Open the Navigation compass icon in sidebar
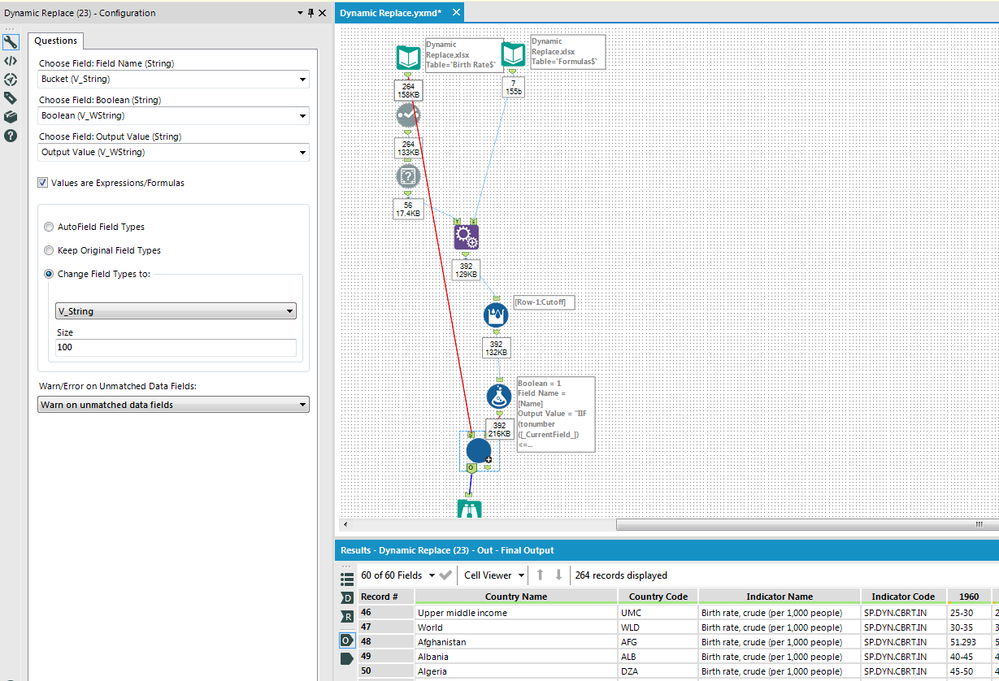 pos(10,80)
